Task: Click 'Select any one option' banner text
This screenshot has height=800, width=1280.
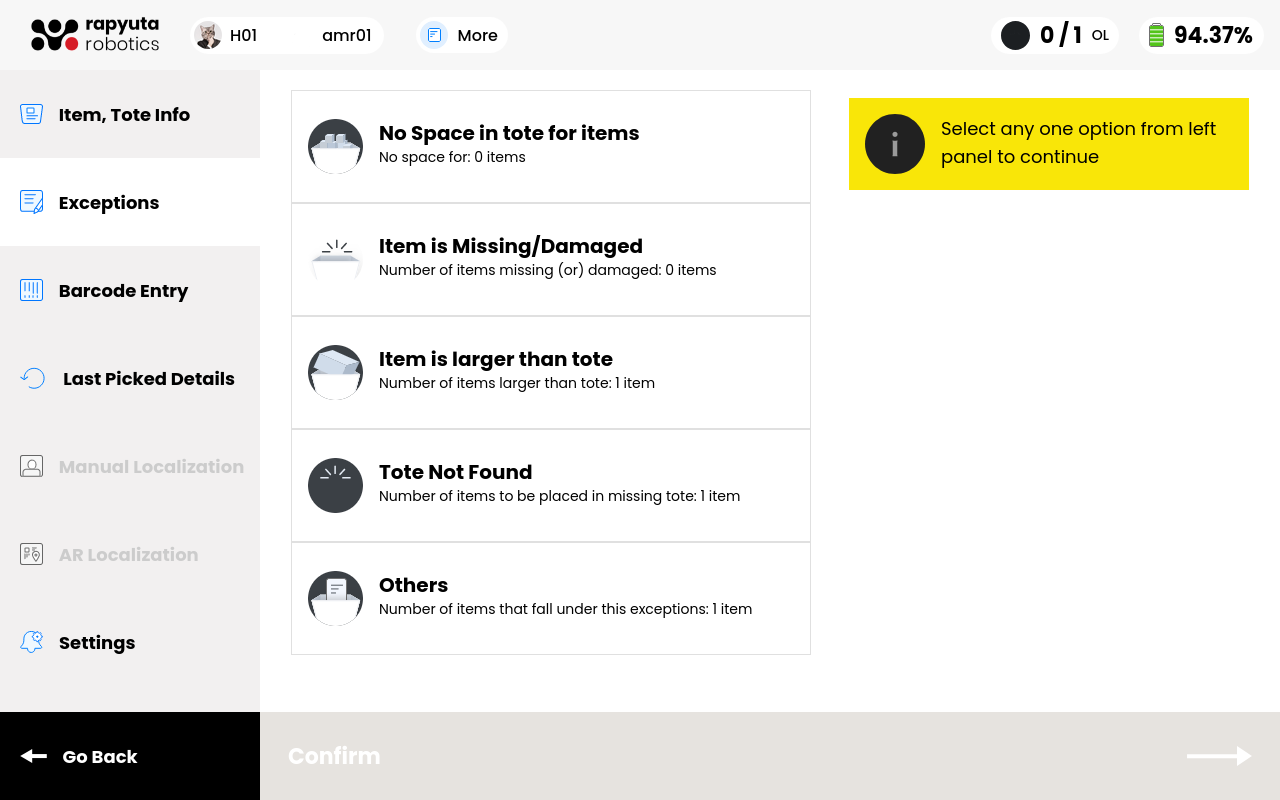Action: pyautogui.click(x=1078, y=143)
